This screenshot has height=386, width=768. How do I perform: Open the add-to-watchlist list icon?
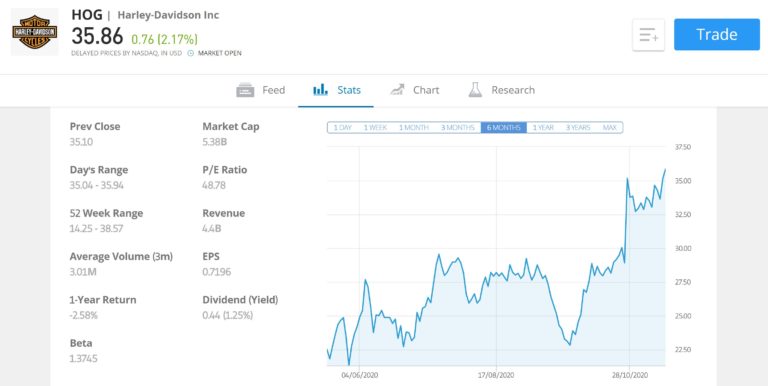tap(648, 35)
